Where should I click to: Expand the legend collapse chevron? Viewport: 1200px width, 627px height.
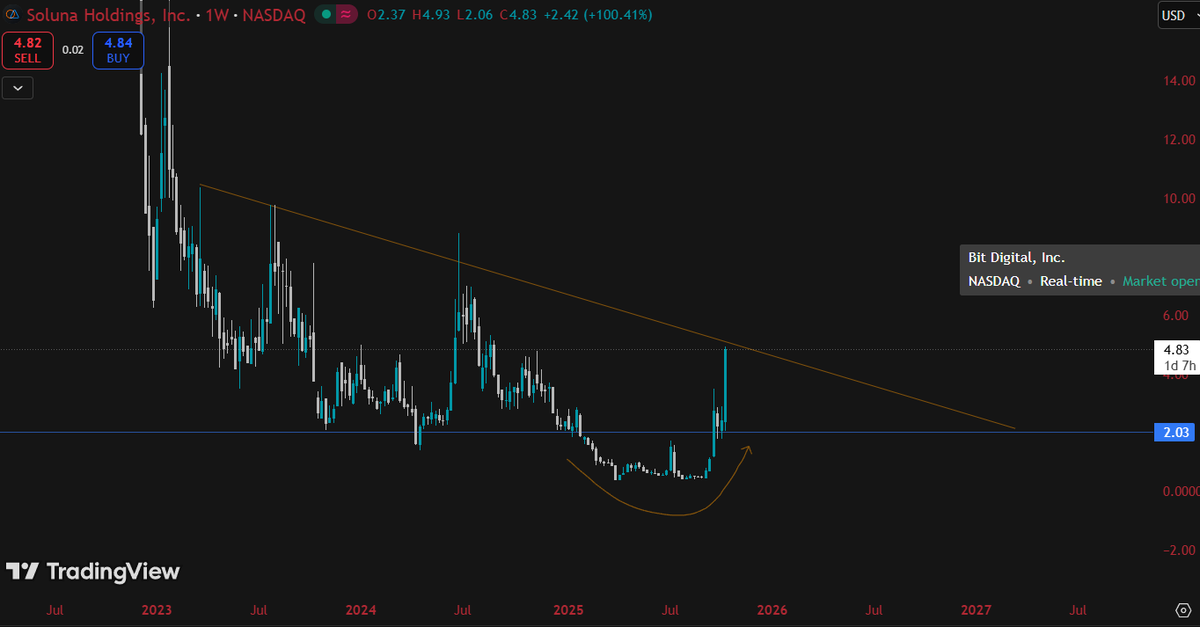pos(18,88)
